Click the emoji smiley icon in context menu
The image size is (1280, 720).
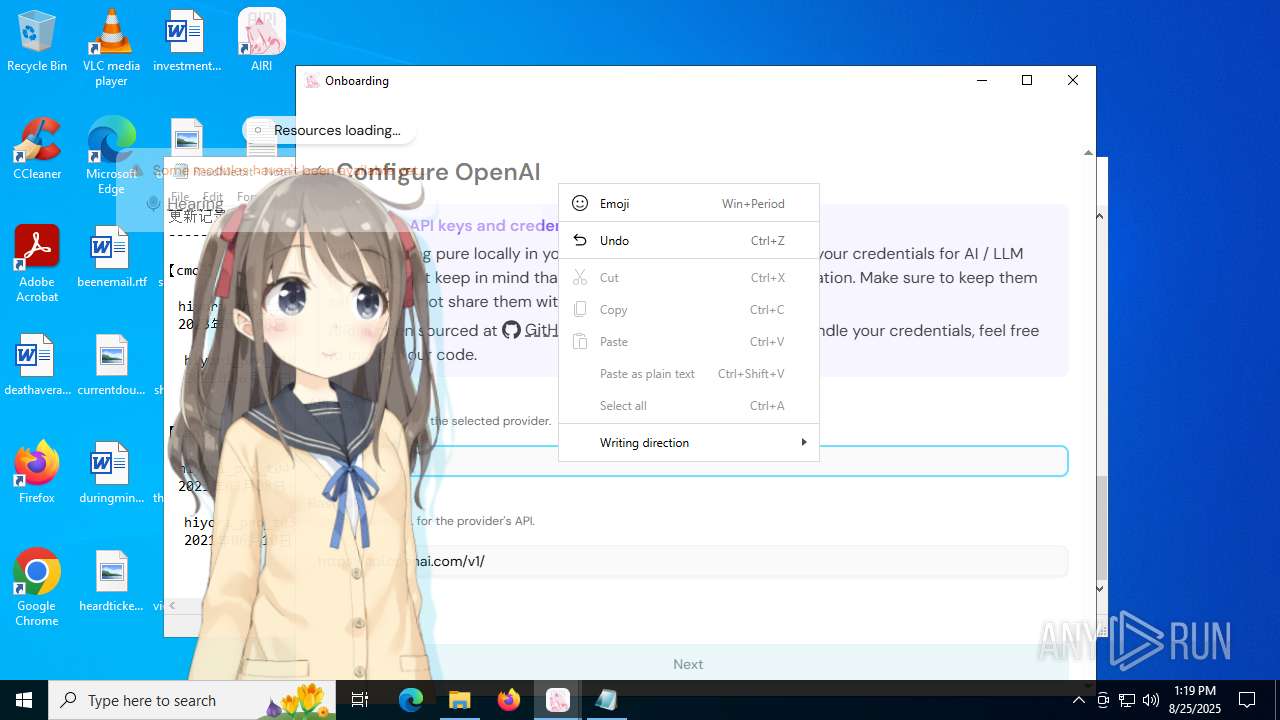(x=580, y=204)
